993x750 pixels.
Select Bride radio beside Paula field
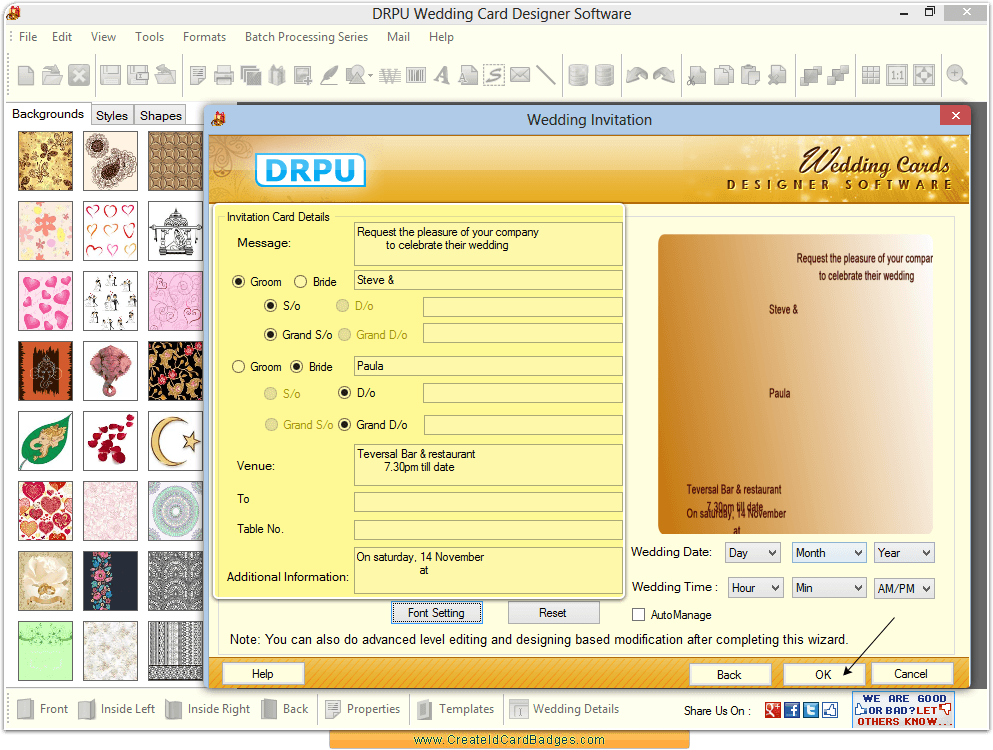(296, 367)
